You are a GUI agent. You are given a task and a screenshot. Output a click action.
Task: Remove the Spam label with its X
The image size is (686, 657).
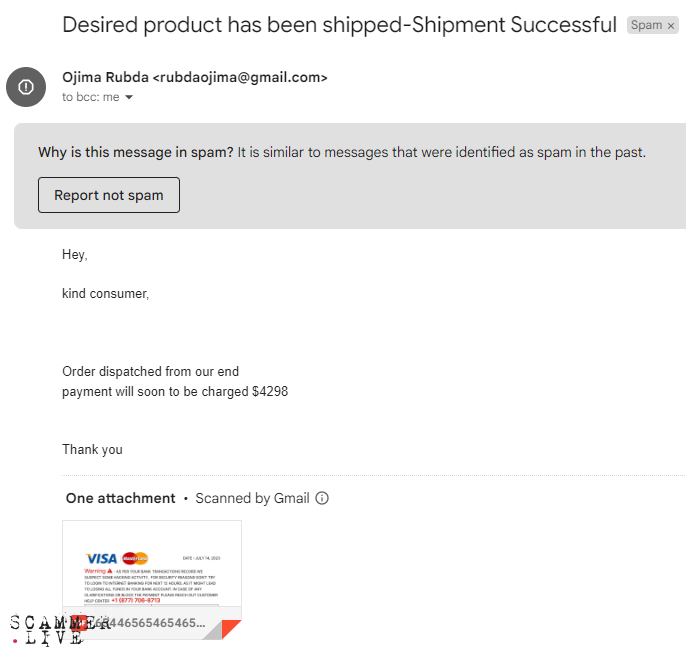[671, 25]
